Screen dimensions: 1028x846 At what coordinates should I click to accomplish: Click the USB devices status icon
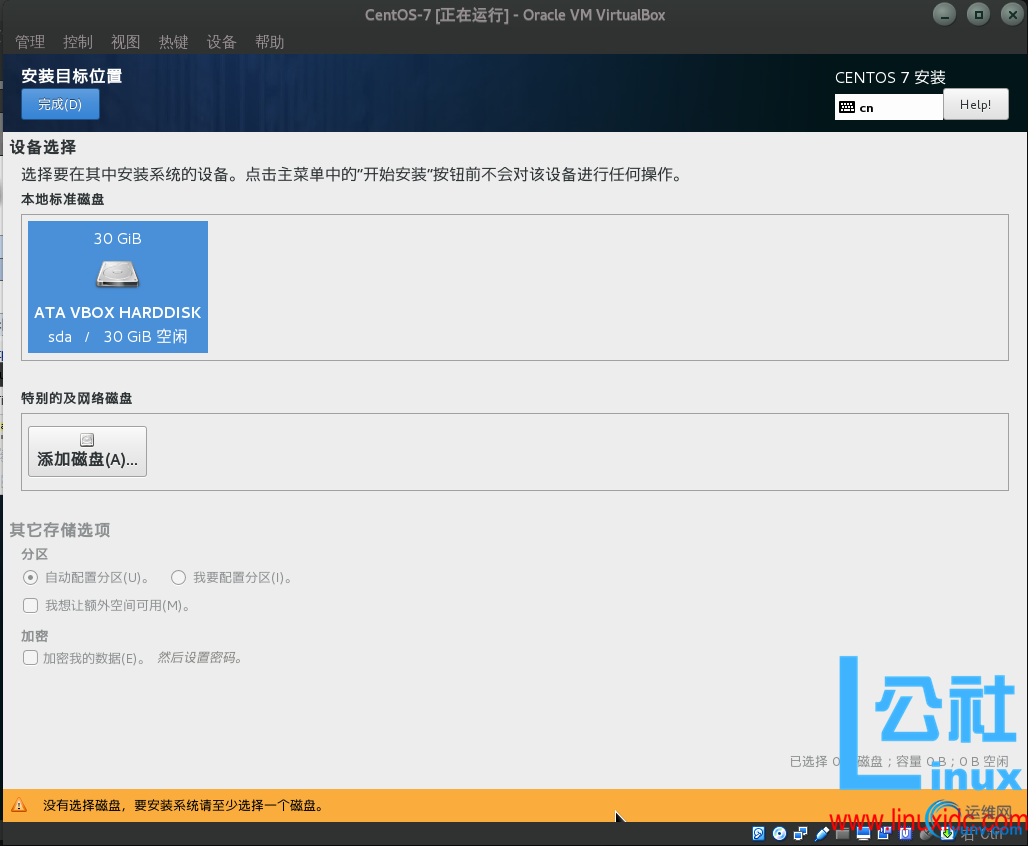[x=822, y=834]
